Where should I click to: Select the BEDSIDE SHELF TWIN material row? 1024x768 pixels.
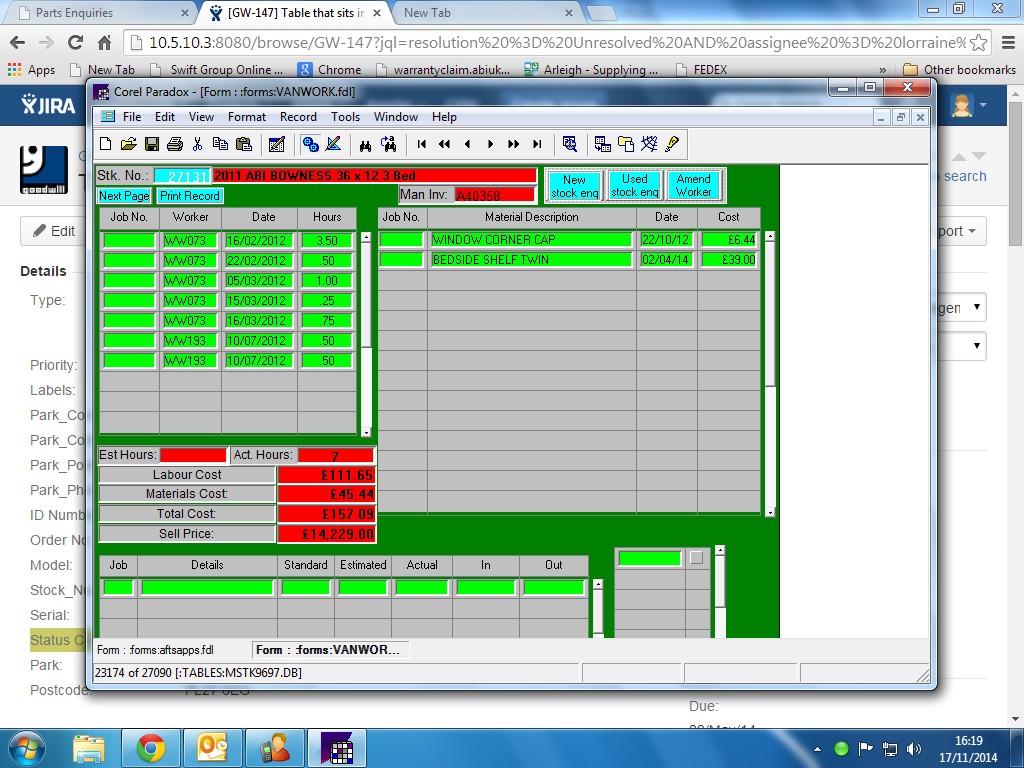point(532,260)
